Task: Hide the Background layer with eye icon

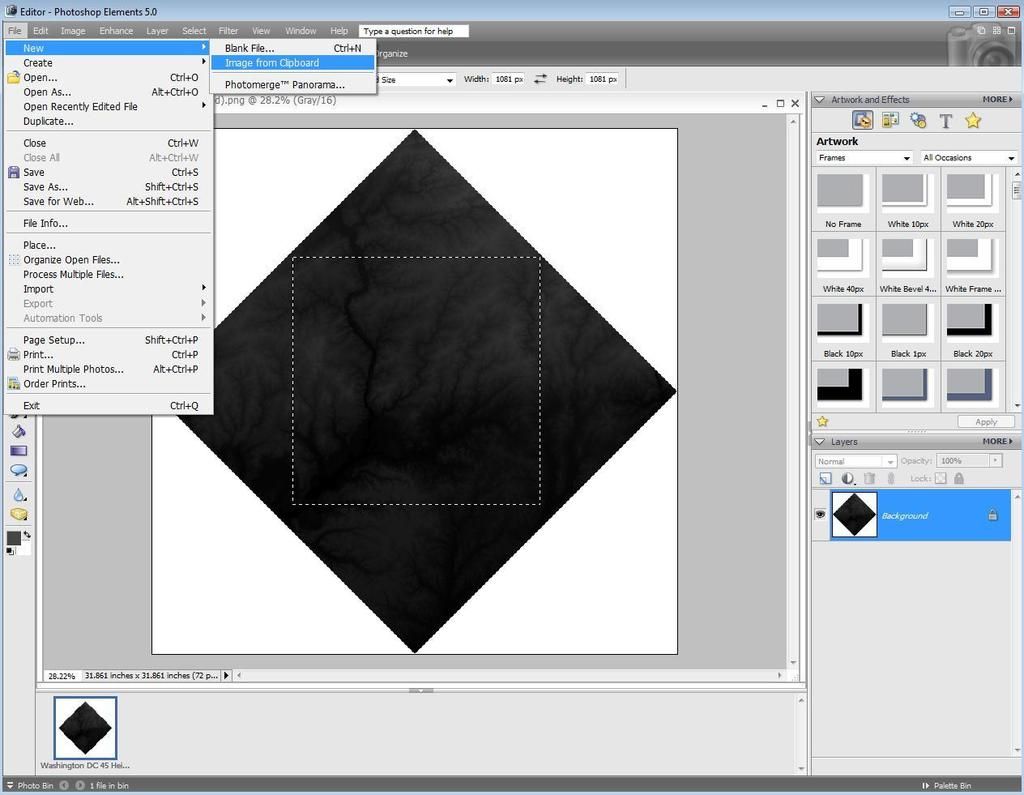Action: point(820,515)
